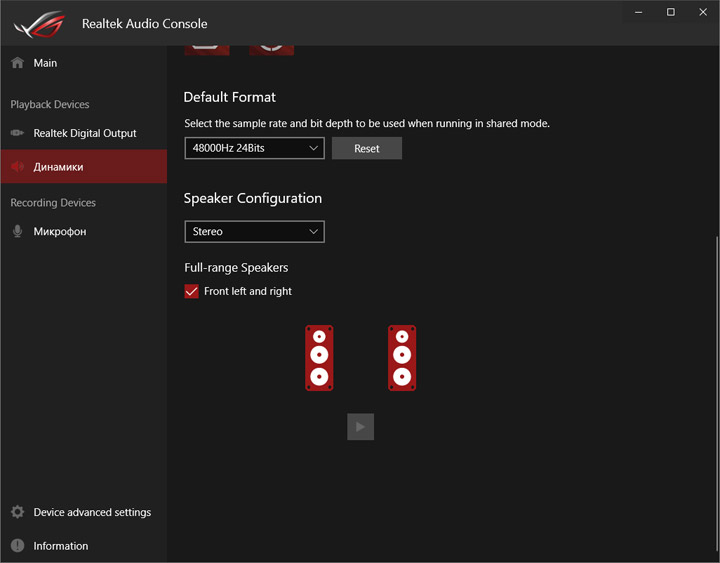Maximize the Realtek Audio Console window
Image resolution: width=720 pixels, height=563 pixels.
(x=671, y=12)
